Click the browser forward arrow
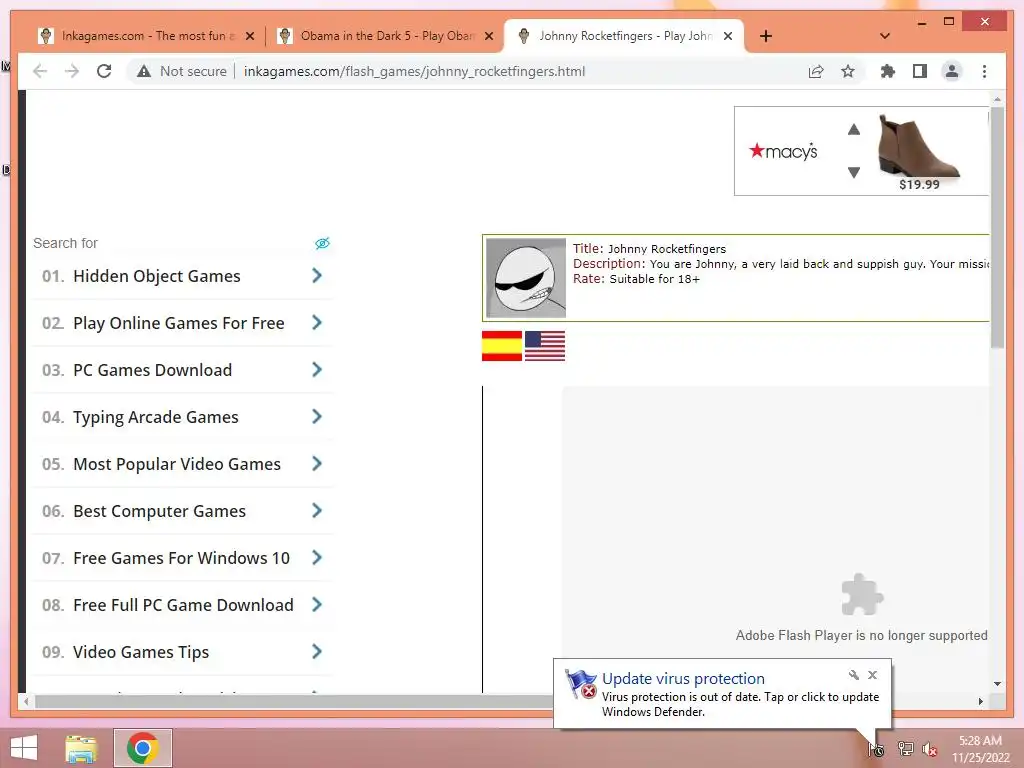Image resolution: width=1024 pixels, height=768 pixels. point(72,71)
